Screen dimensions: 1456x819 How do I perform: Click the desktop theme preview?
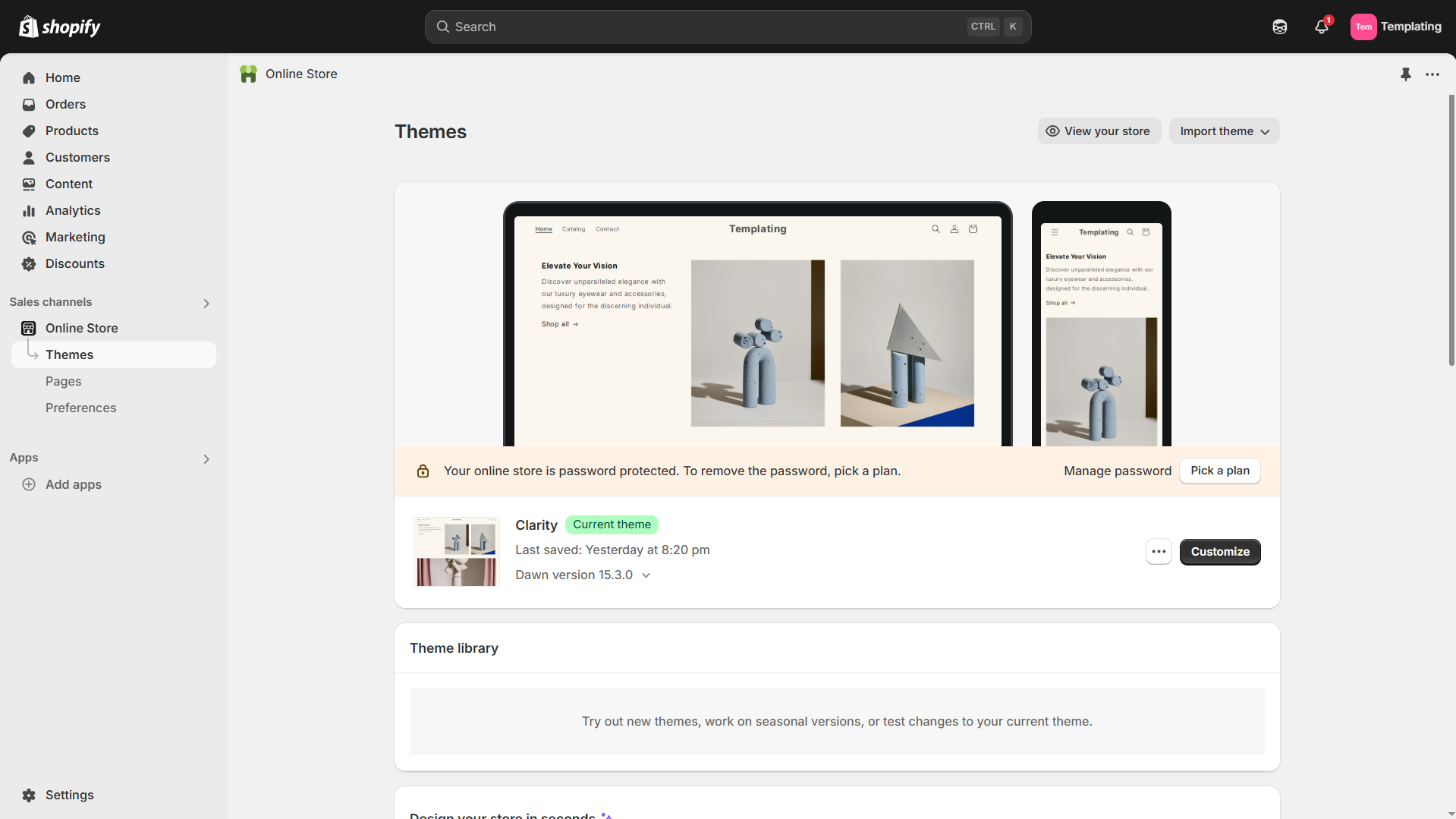757,324
